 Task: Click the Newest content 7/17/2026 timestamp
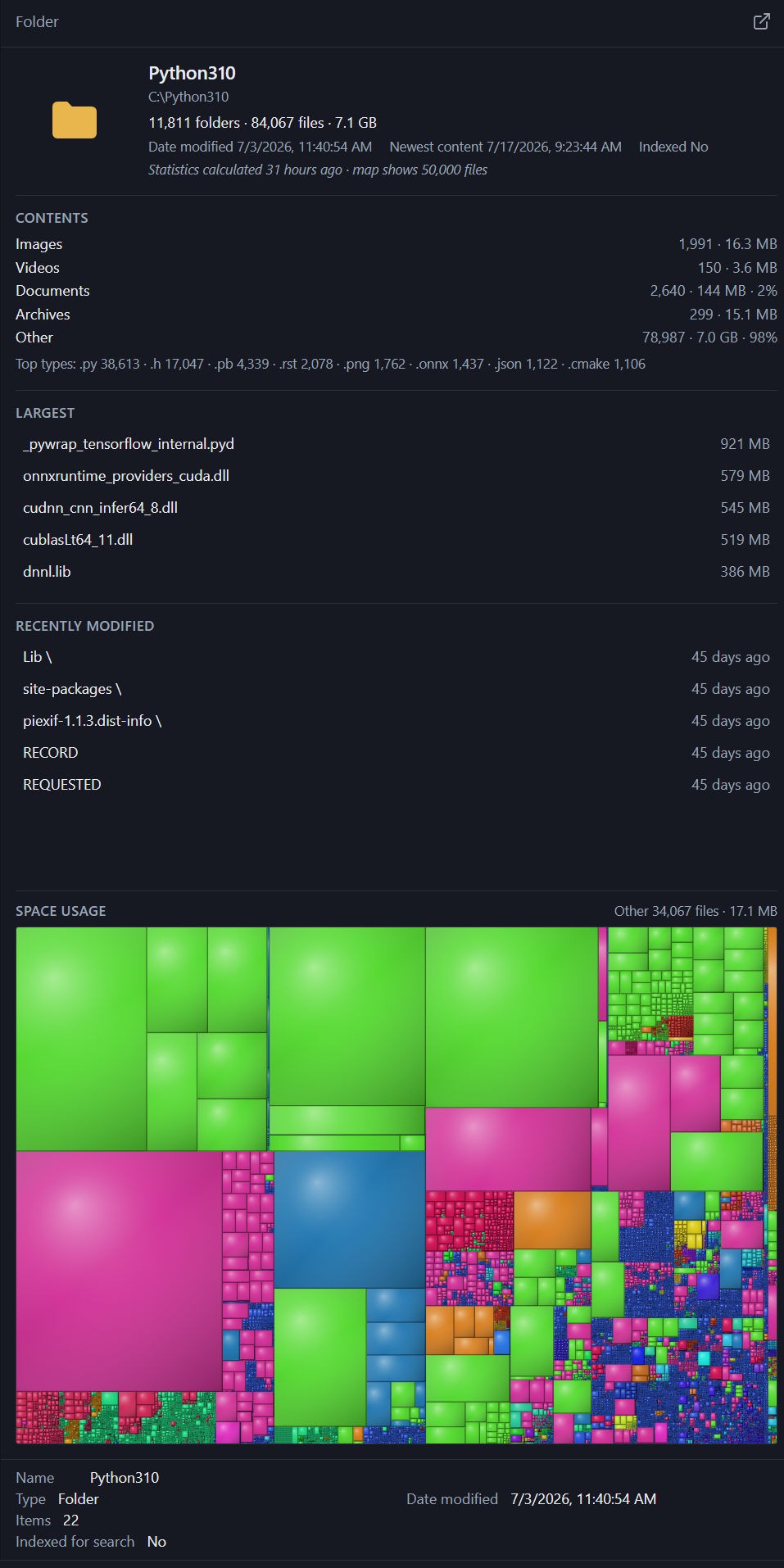(505, 147)
